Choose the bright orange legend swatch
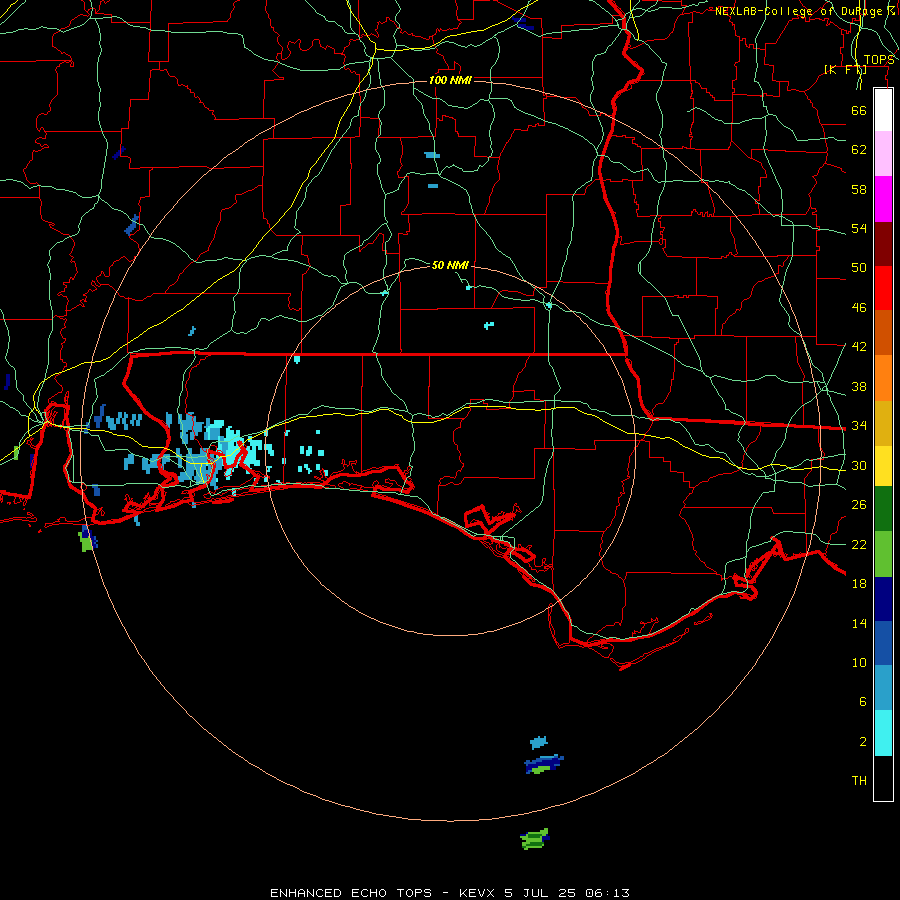 [x=883, y=378]
